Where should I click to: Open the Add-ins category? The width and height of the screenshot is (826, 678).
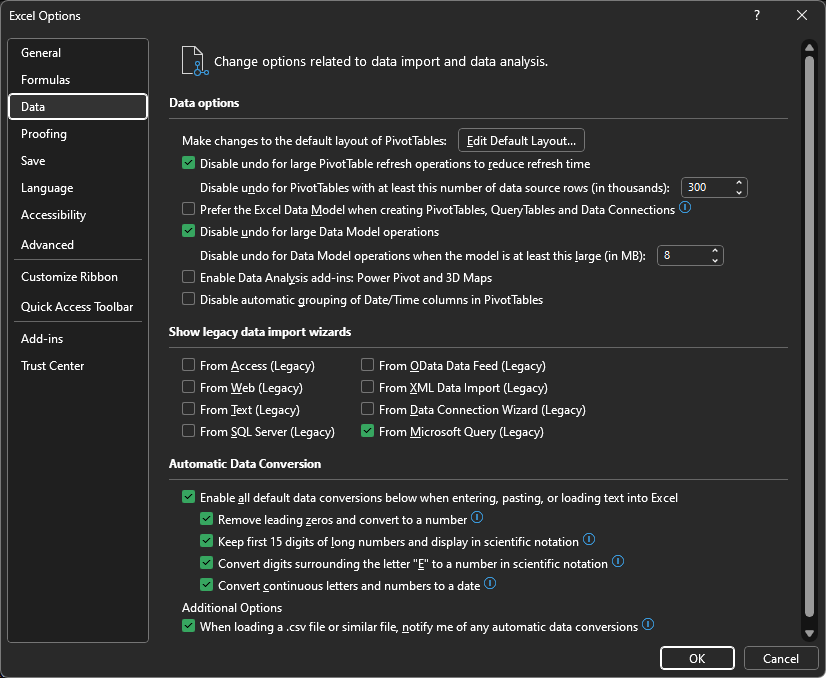click(x=78, y=339)
